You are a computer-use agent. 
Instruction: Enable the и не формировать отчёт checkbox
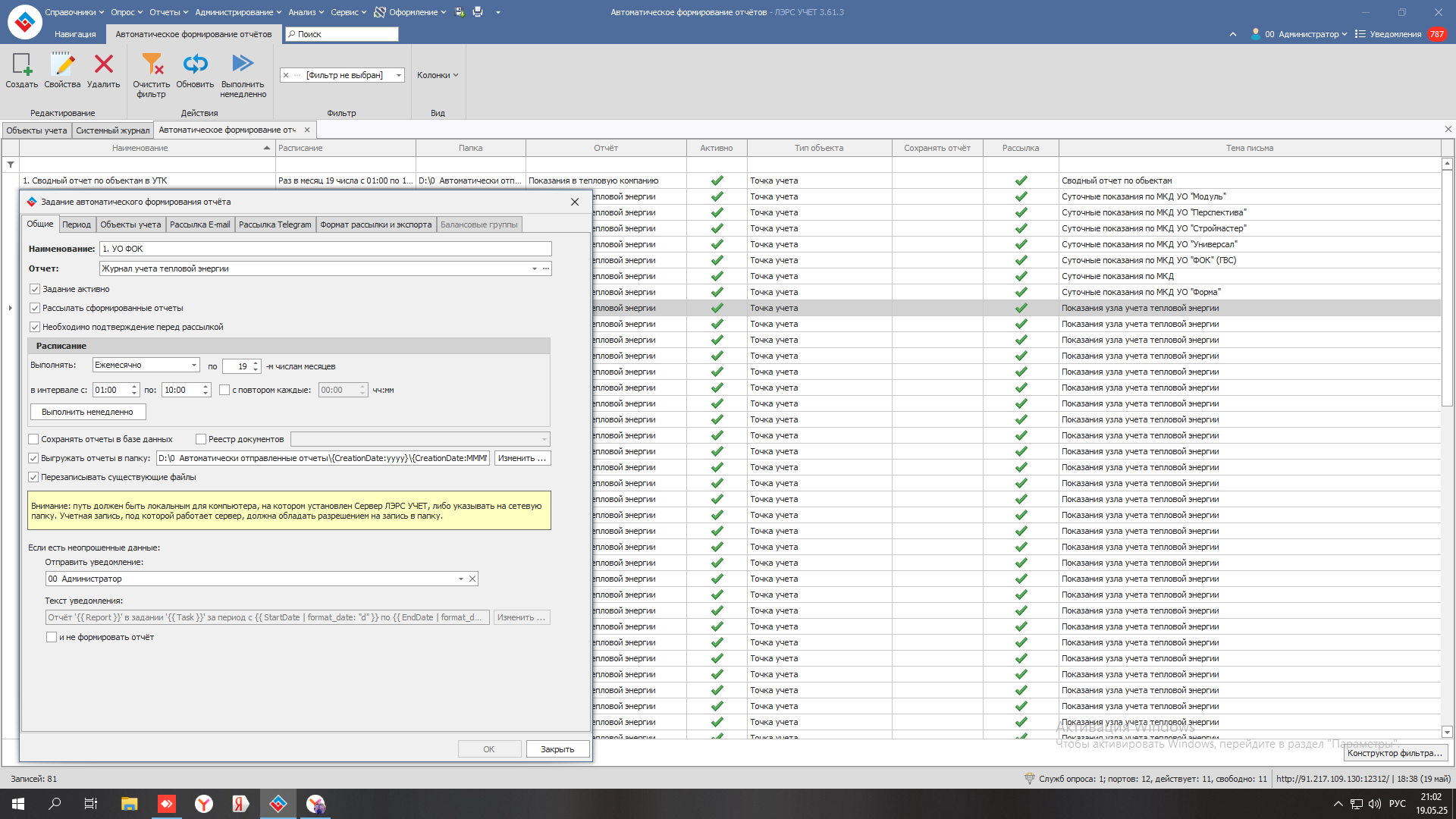click(52, 637)
